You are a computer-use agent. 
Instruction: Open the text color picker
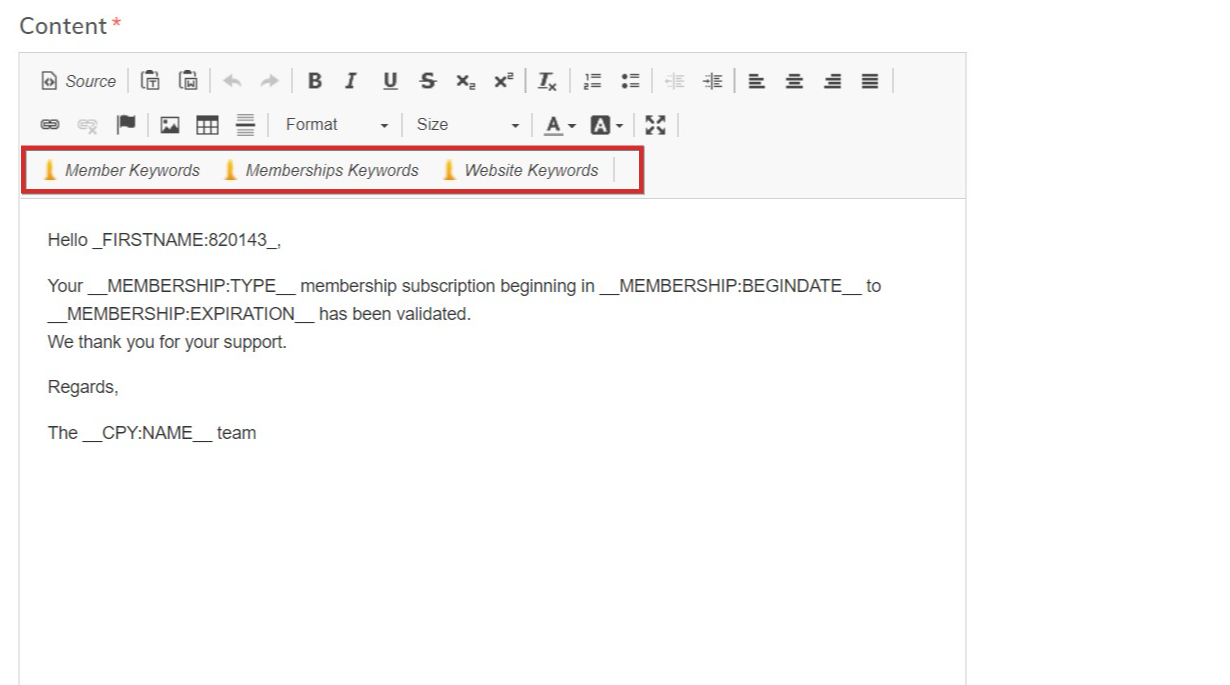point(560,125)
